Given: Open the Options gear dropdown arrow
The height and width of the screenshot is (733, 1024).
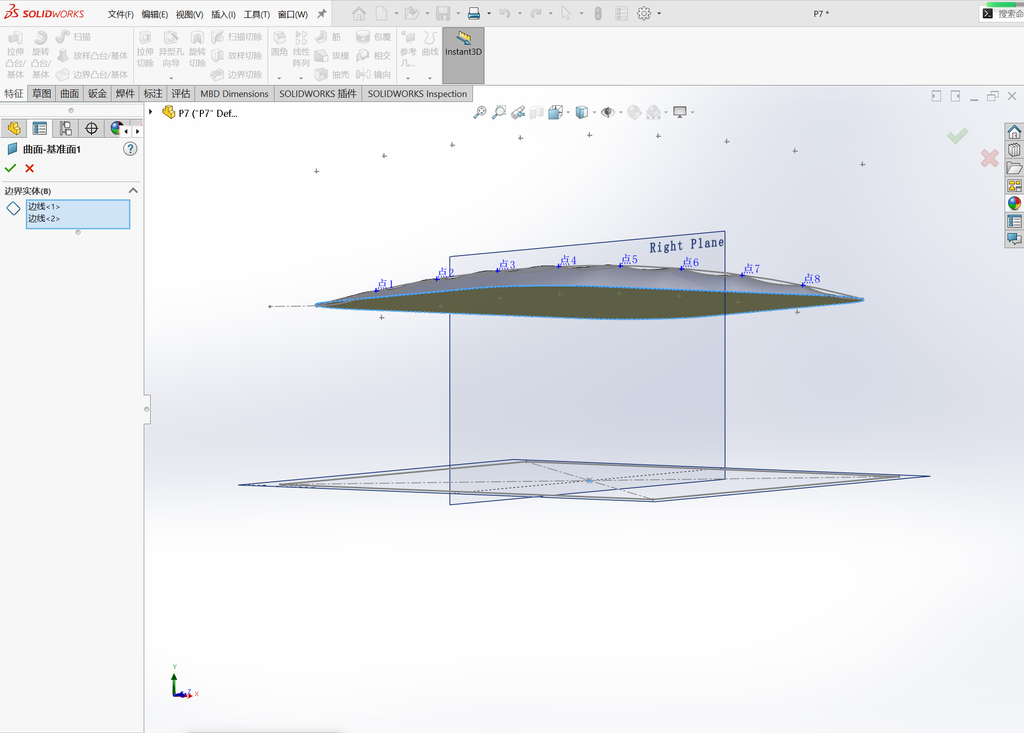Looking at the screenshot, I should 659,13.
